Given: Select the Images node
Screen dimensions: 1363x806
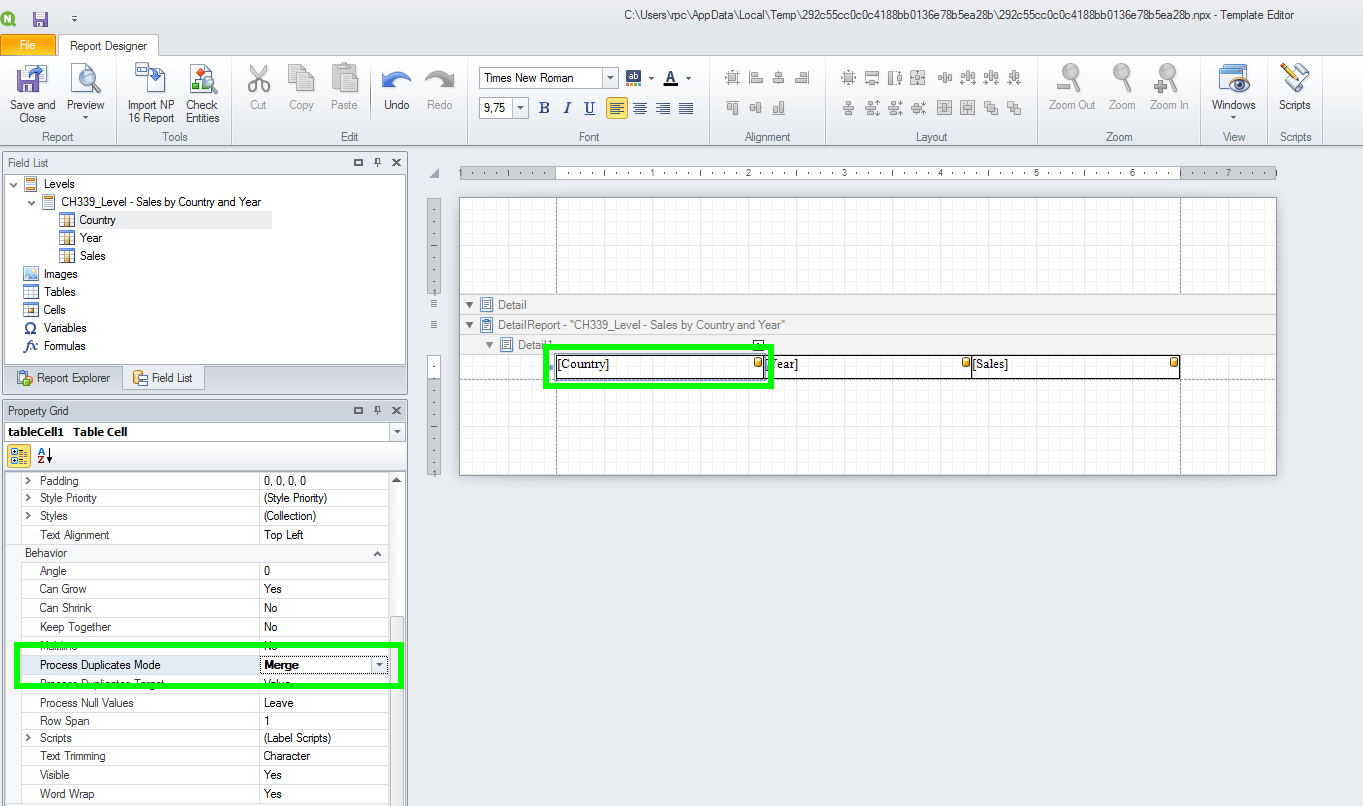Looking at the screenshot, I should pos(61,274).
